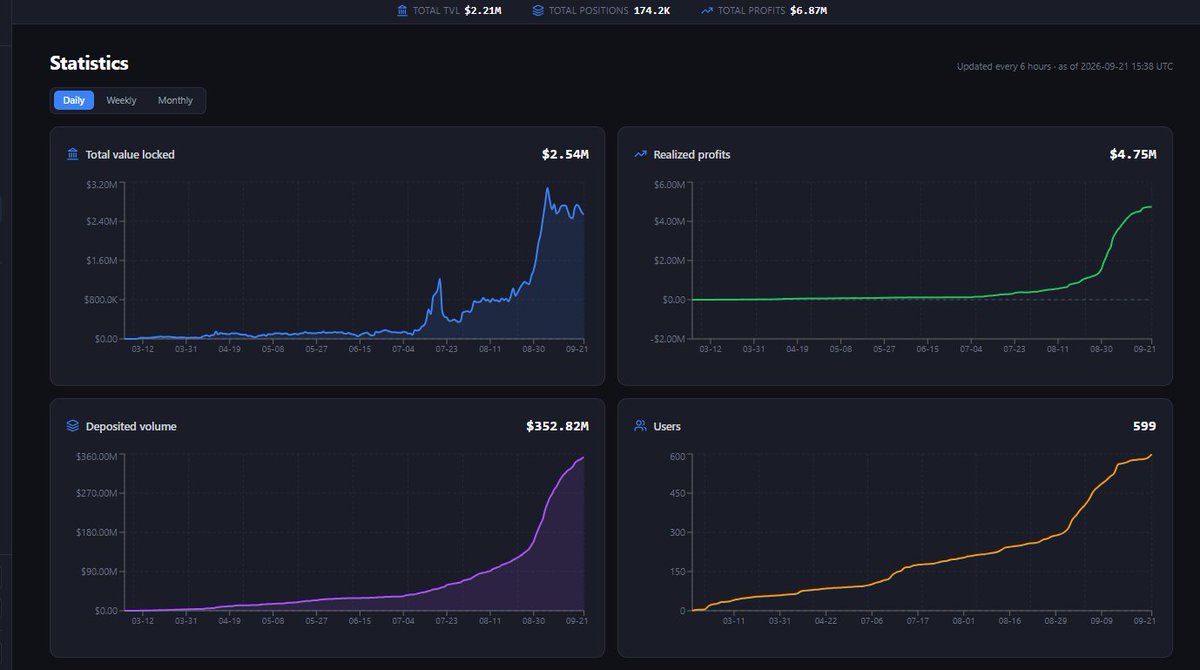The height and width of the screenshot is (670, 1200).
Task: Click the Total Profits trend icon in header
Action: [707, 10]
